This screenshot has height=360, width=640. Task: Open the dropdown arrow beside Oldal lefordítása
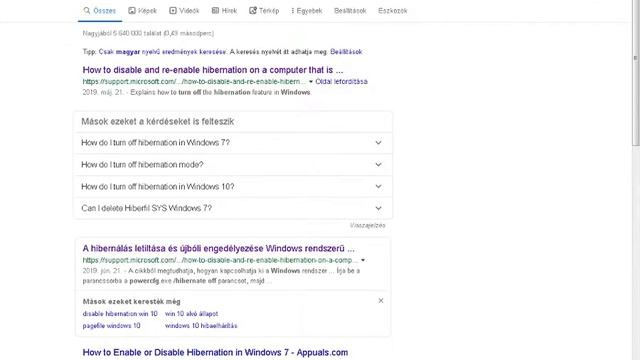tap(311, 82)
